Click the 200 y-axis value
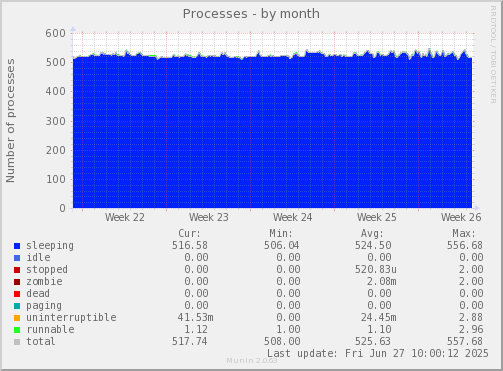503x371 pixels. pyautogui.click(x=56, y=150)
